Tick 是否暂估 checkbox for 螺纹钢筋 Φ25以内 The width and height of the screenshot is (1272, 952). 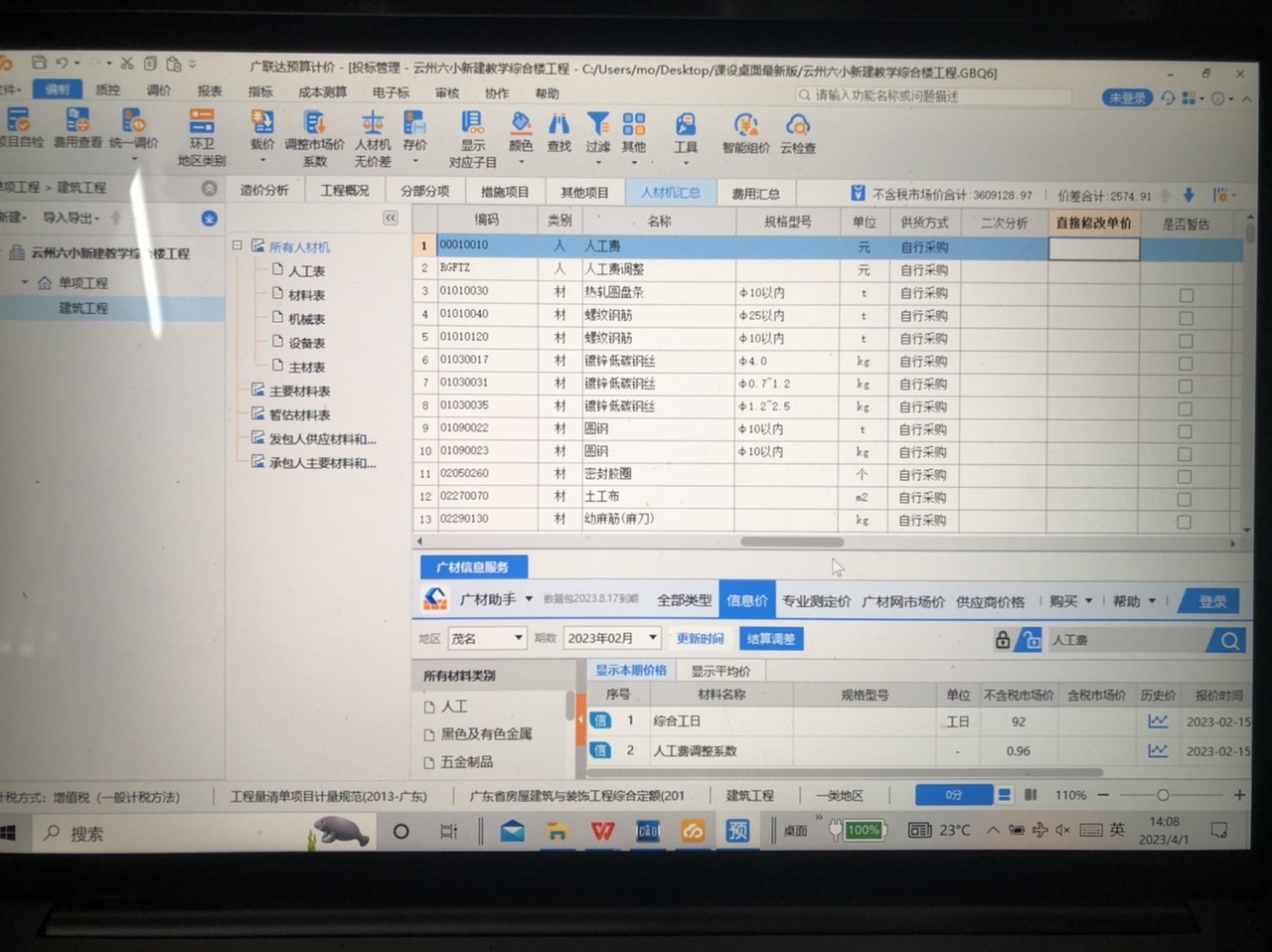[x=1186, y=318]
